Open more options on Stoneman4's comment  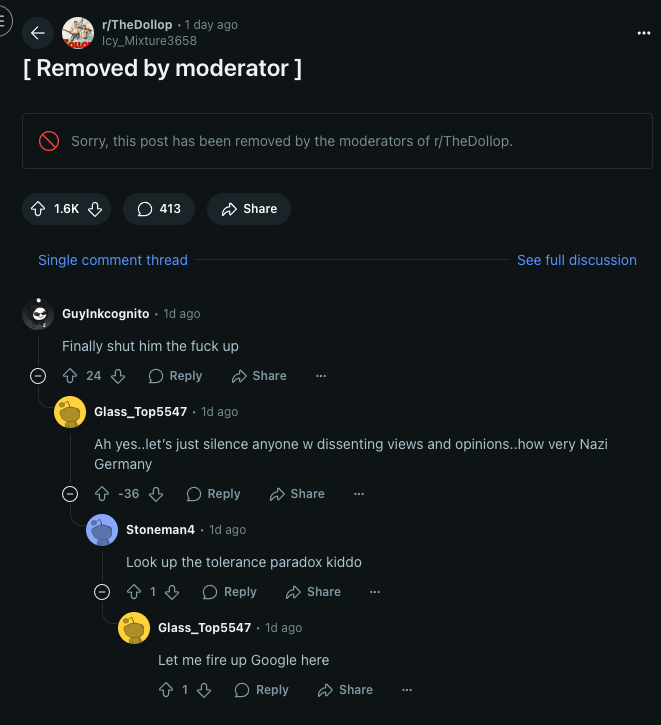[x=375, y=592]
